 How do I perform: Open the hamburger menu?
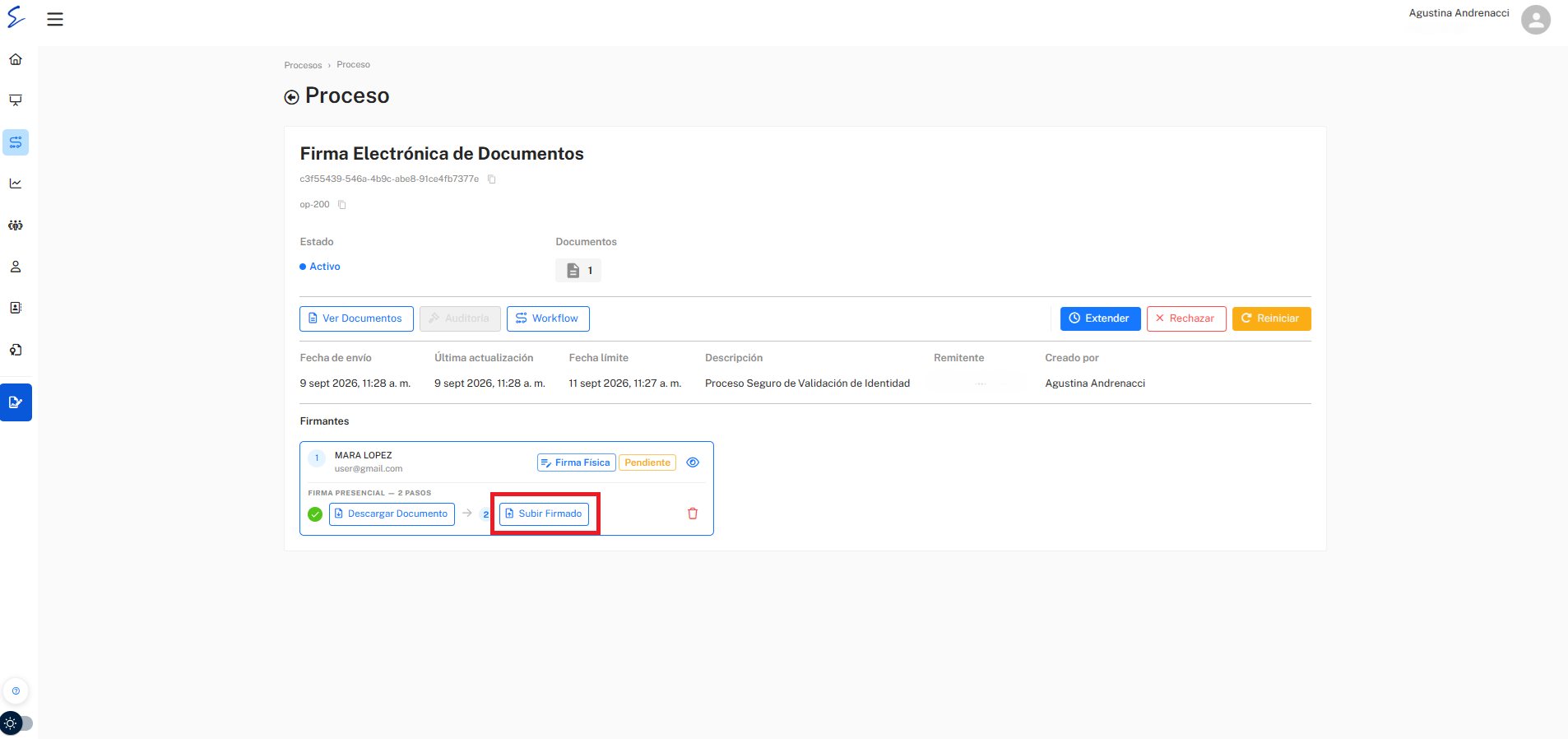point(55,20)
